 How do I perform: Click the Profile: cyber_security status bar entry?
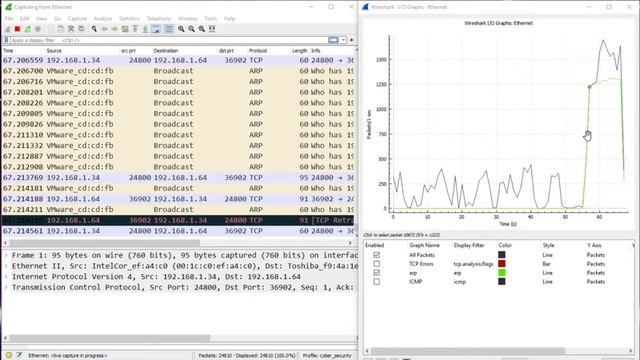click(x=327, y=356)
